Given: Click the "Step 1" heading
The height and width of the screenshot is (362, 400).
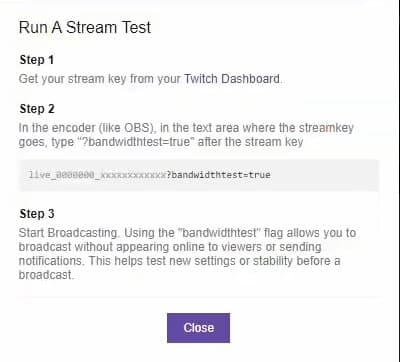Looking at the screenshot, I should (x=37, y=60).
